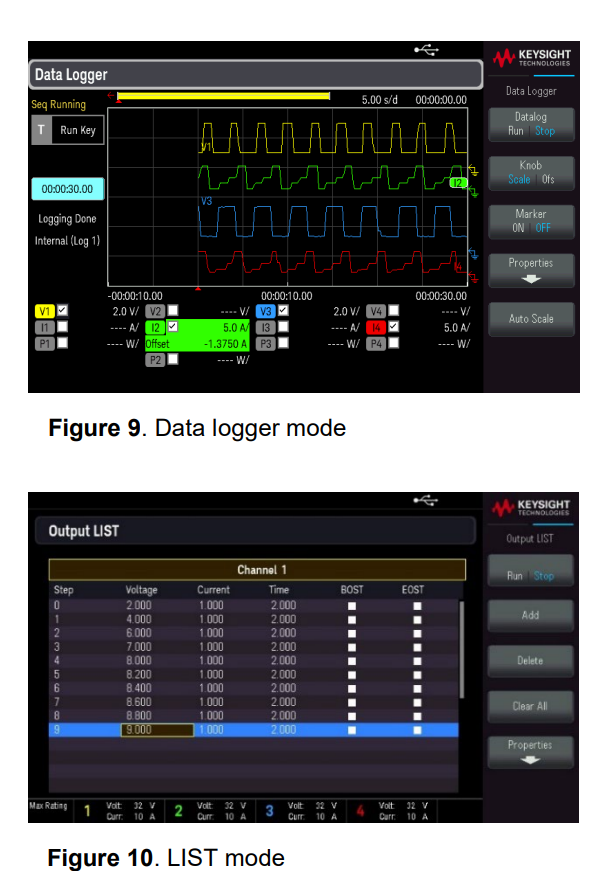Click the USB icon above Data Logger

tap(426, 51)
